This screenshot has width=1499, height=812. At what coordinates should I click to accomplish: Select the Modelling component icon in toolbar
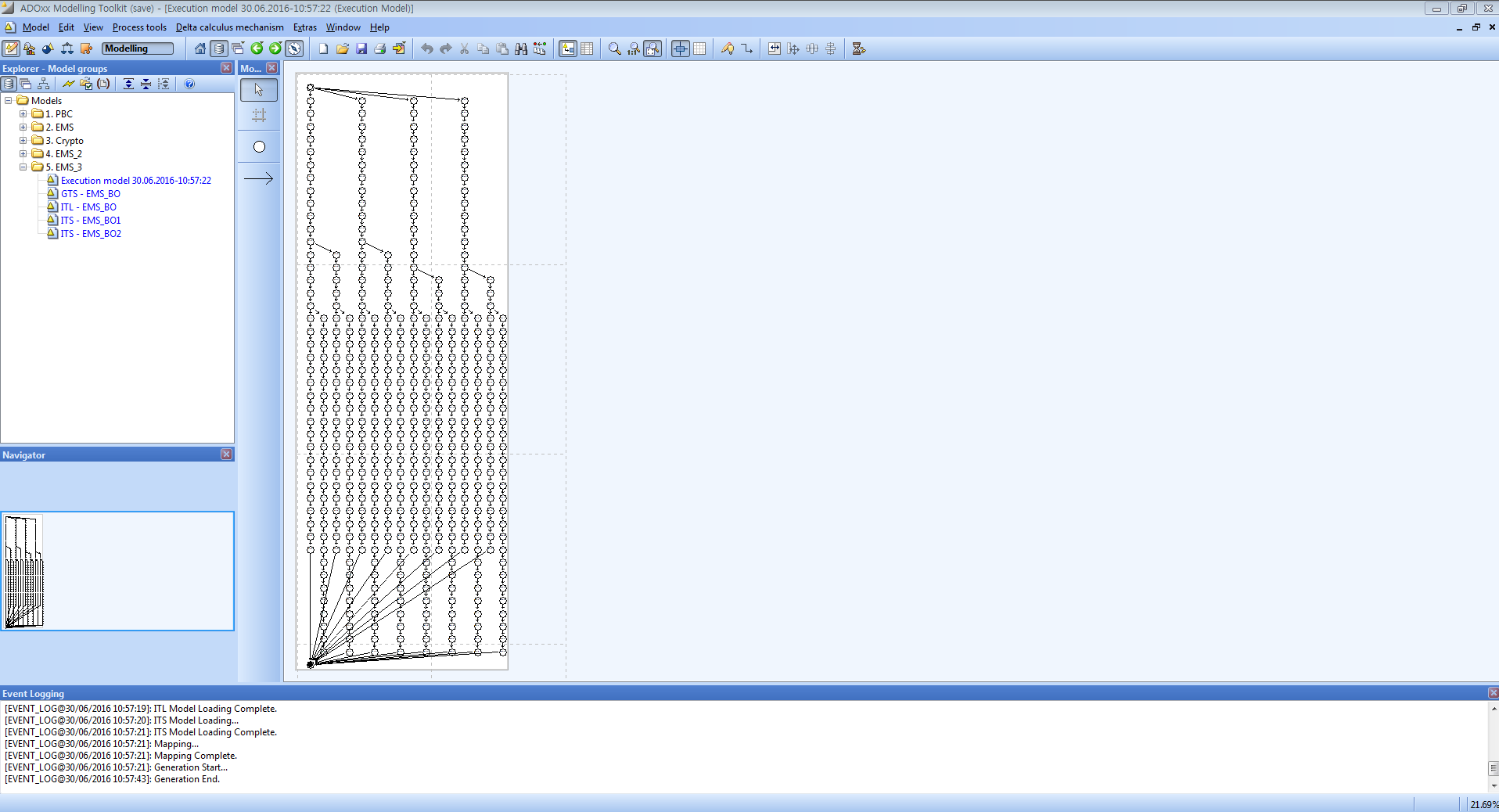tap(11, 49)
